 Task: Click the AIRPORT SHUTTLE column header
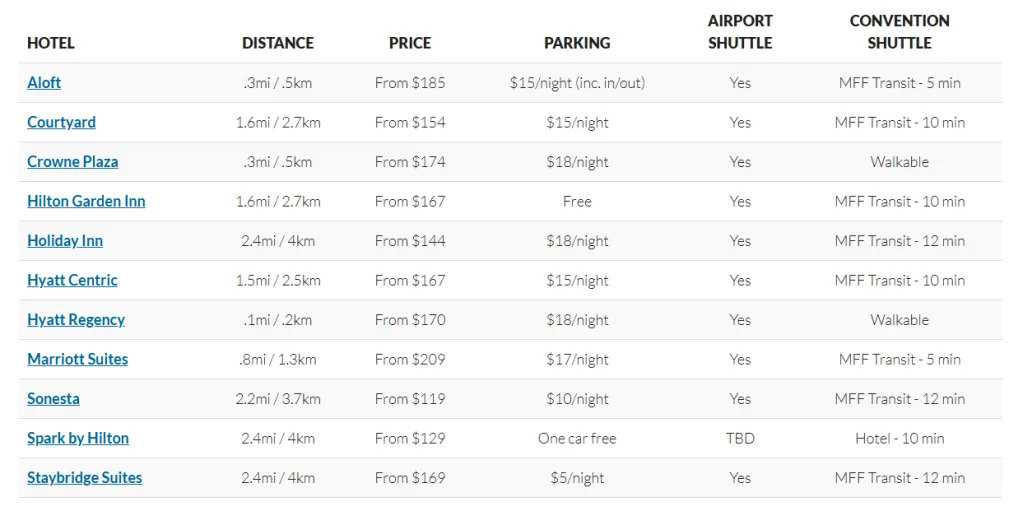740,32
